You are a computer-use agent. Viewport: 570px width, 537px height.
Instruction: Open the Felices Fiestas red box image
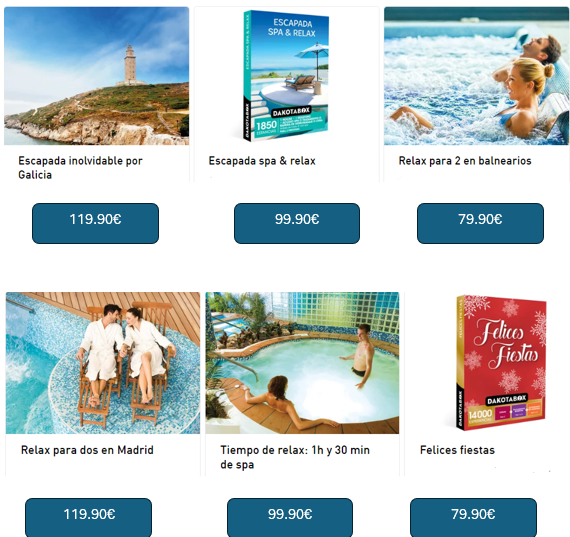coord(501,362)
